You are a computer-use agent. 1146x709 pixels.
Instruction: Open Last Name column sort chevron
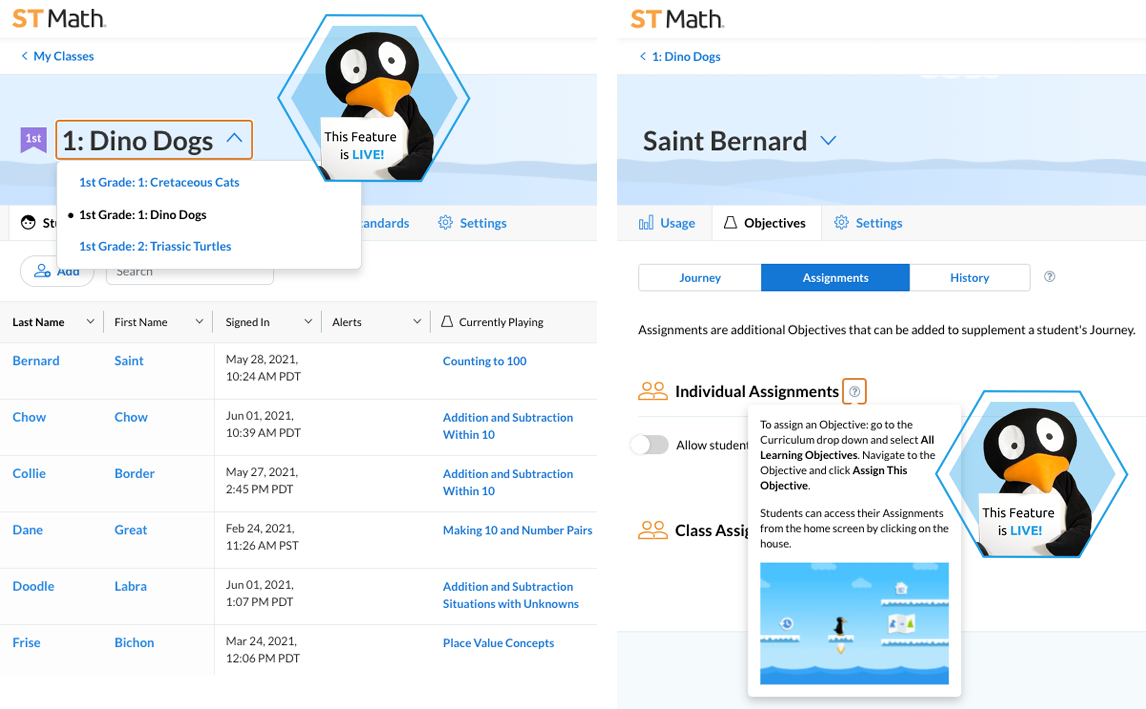(x=91, y=321)
